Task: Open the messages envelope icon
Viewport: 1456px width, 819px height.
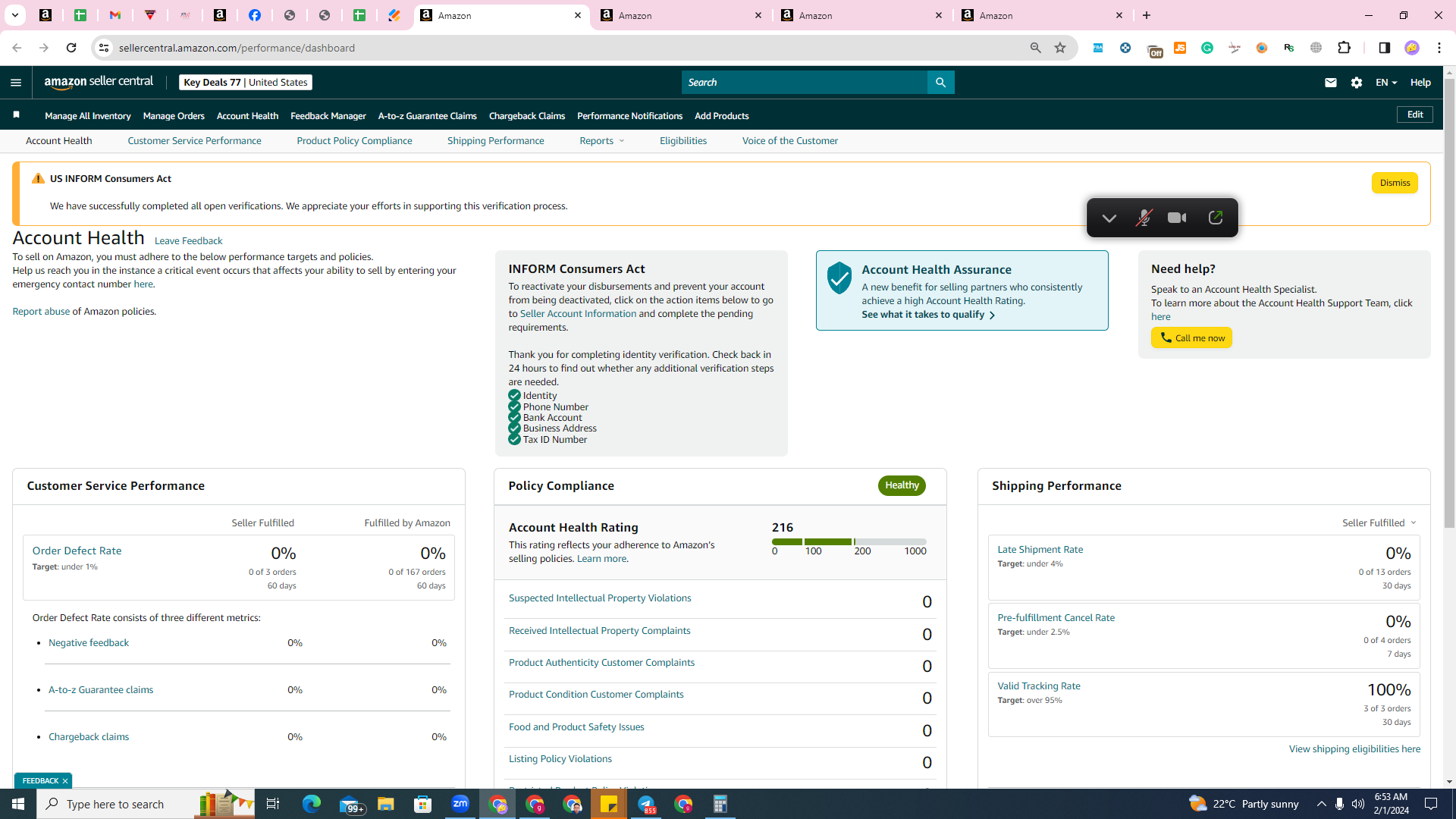Action: [x=1331, y=83]
